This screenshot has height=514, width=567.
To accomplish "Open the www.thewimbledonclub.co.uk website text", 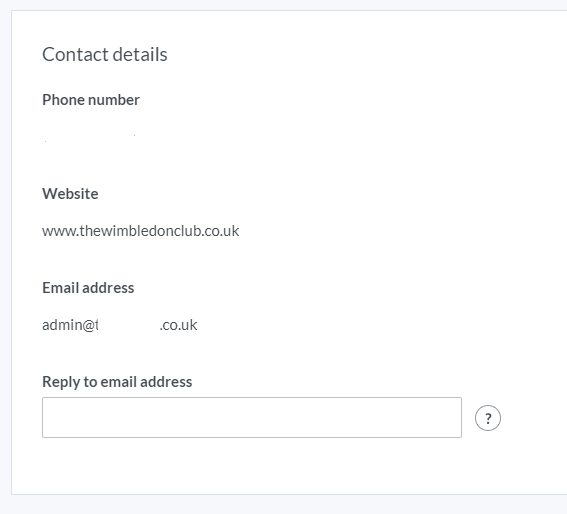I will 141,231.
